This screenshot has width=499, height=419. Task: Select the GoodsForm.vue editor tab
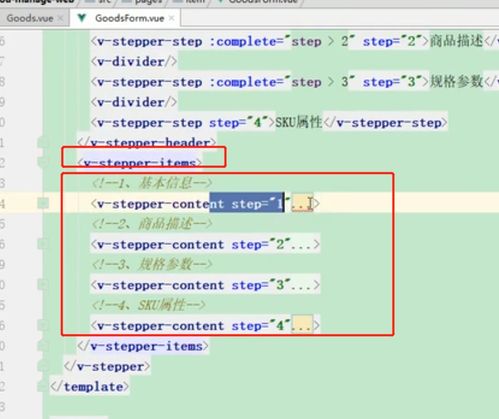[x=129, y=18]
